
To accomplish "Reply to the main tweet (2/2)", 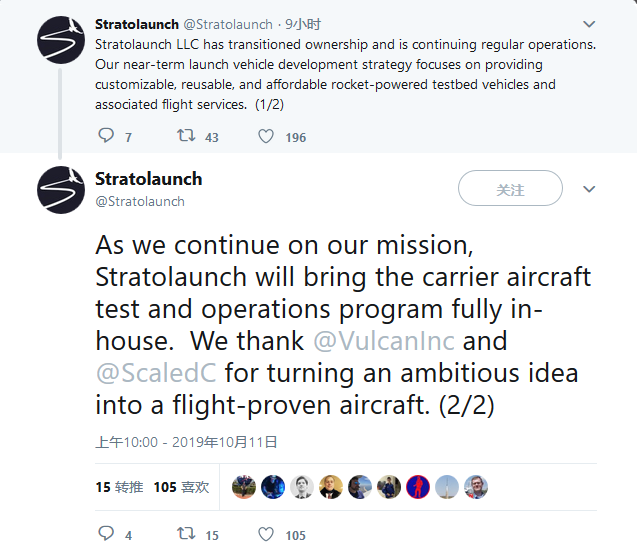I will [x=107, y=534].
